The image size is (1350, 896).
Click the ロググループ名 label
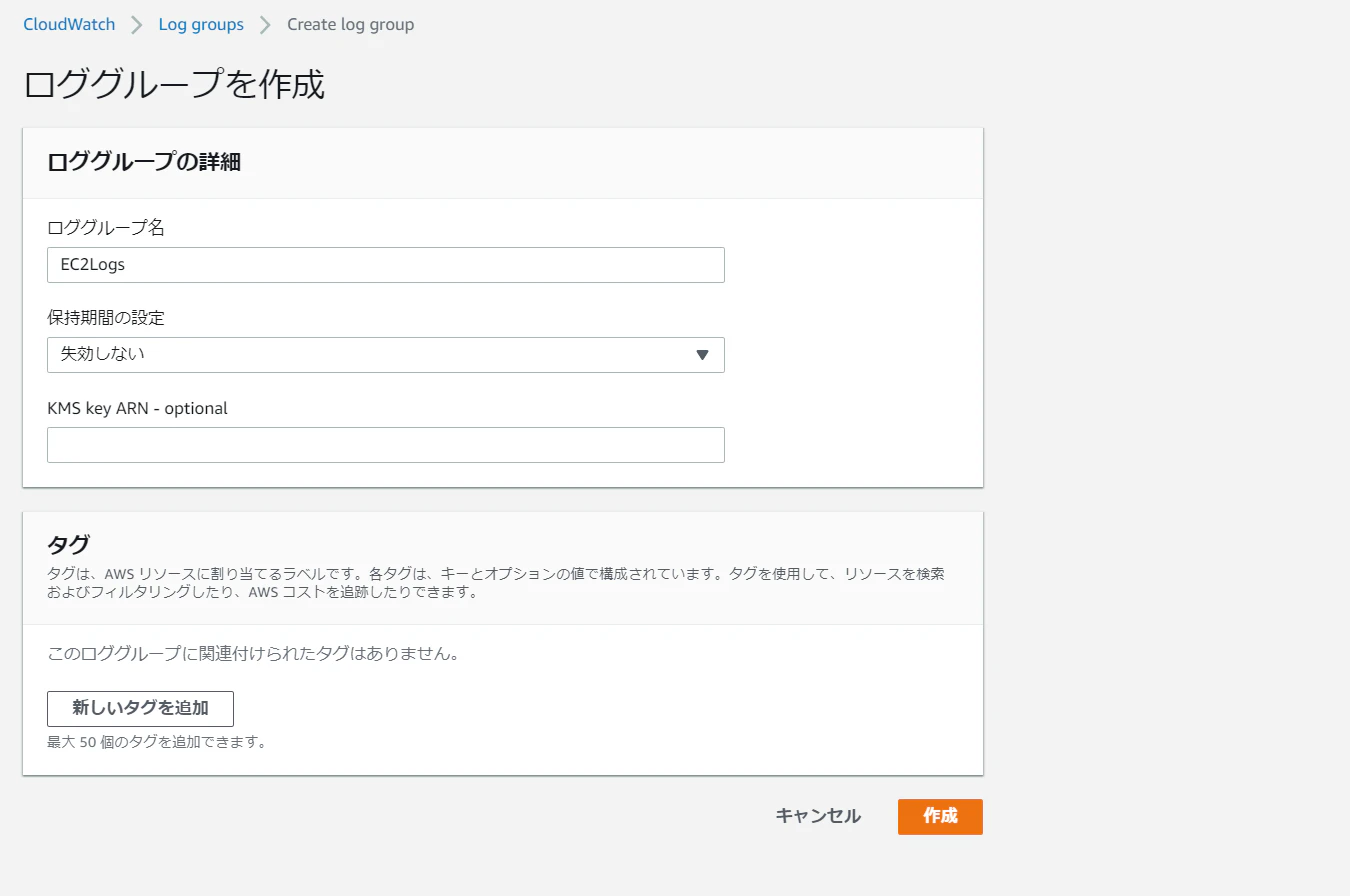click(x=106, y=228)
